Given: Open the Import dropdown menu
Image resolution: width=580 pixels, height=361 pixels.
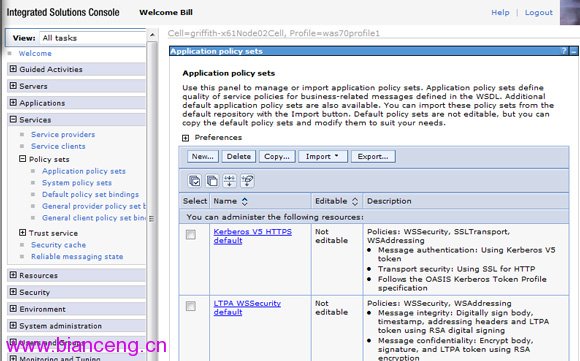Looking at the screenshot, I should pyautogui.click(x=323, y=156).
